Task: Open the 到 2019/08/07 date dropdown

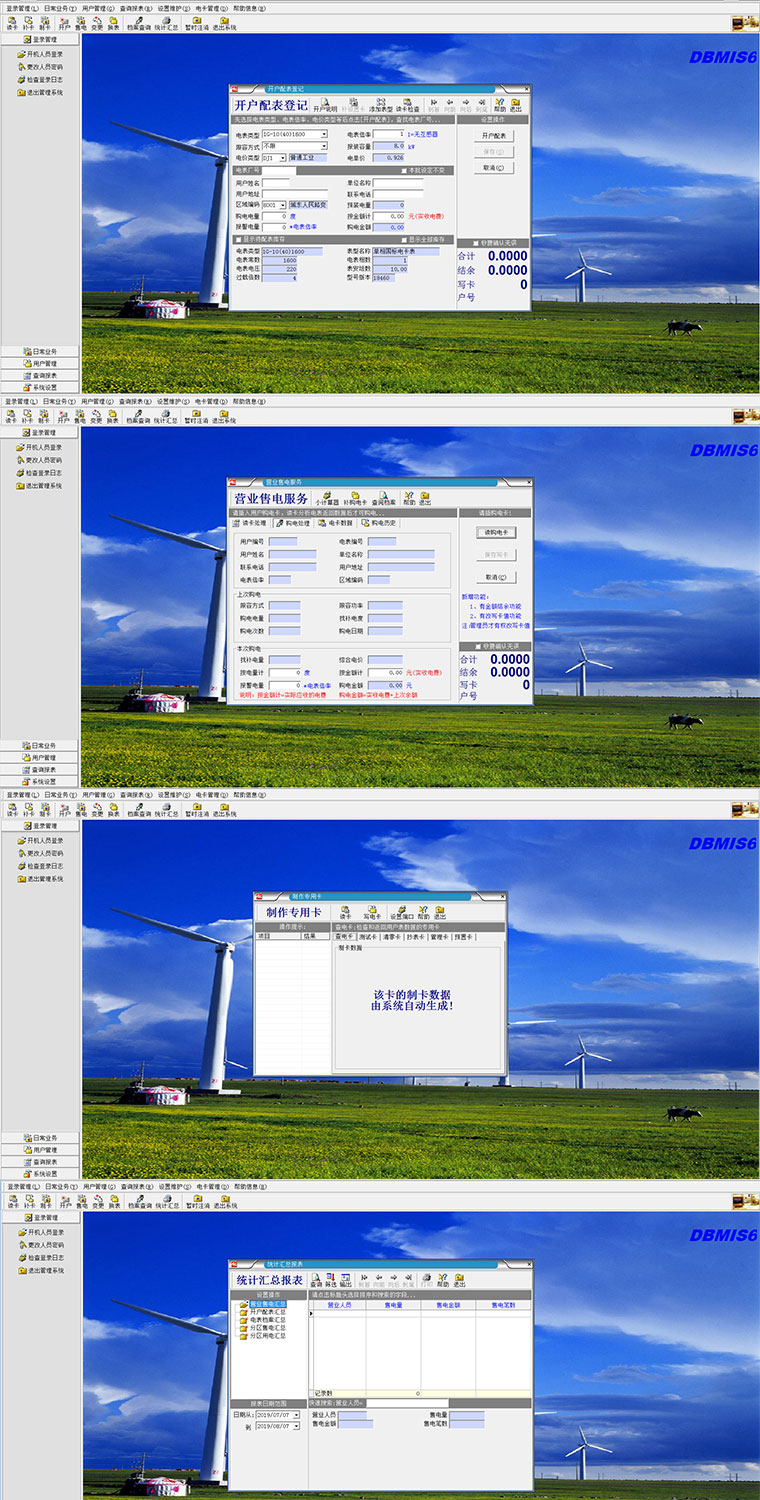Action: point(297,1426)
